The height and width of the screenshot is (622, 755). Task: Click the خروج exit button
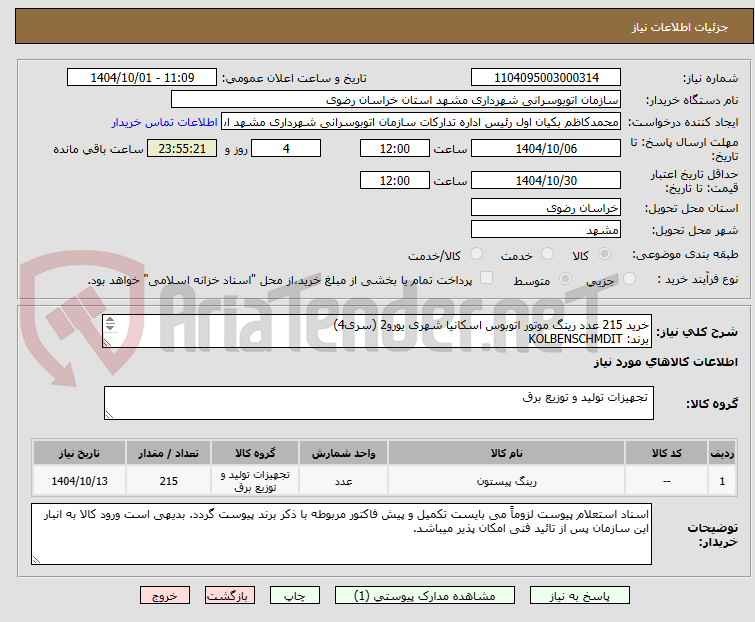(165, 596)
